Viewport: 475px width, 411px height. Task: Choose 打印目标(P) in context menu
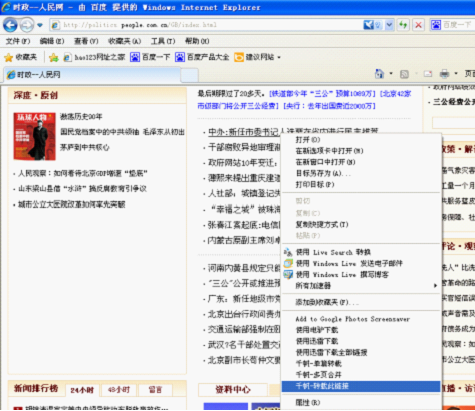click(x=361, y=184)
